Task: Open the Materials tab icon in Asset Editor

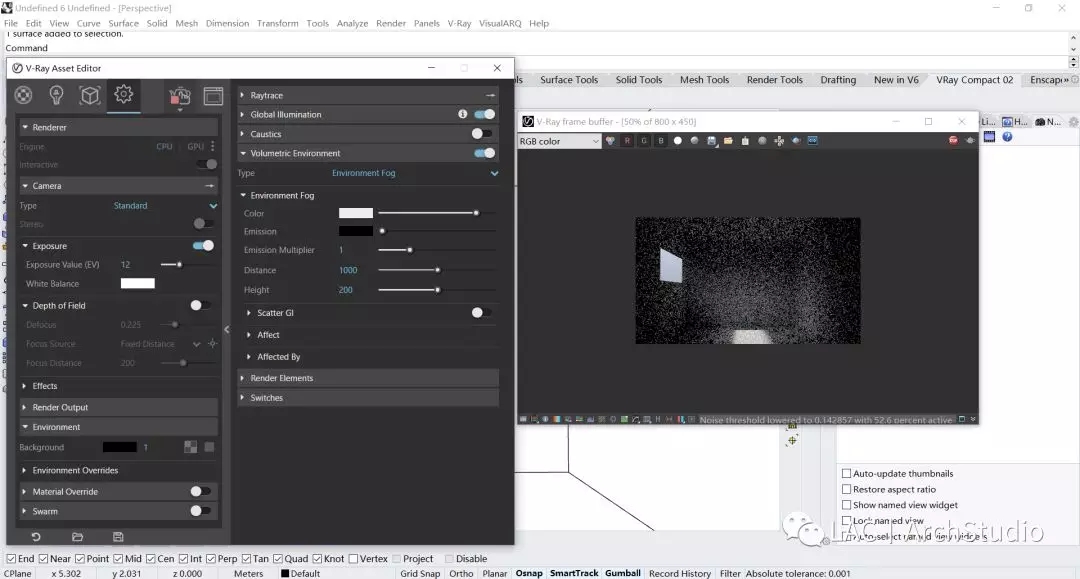Action: coord(23,95)
